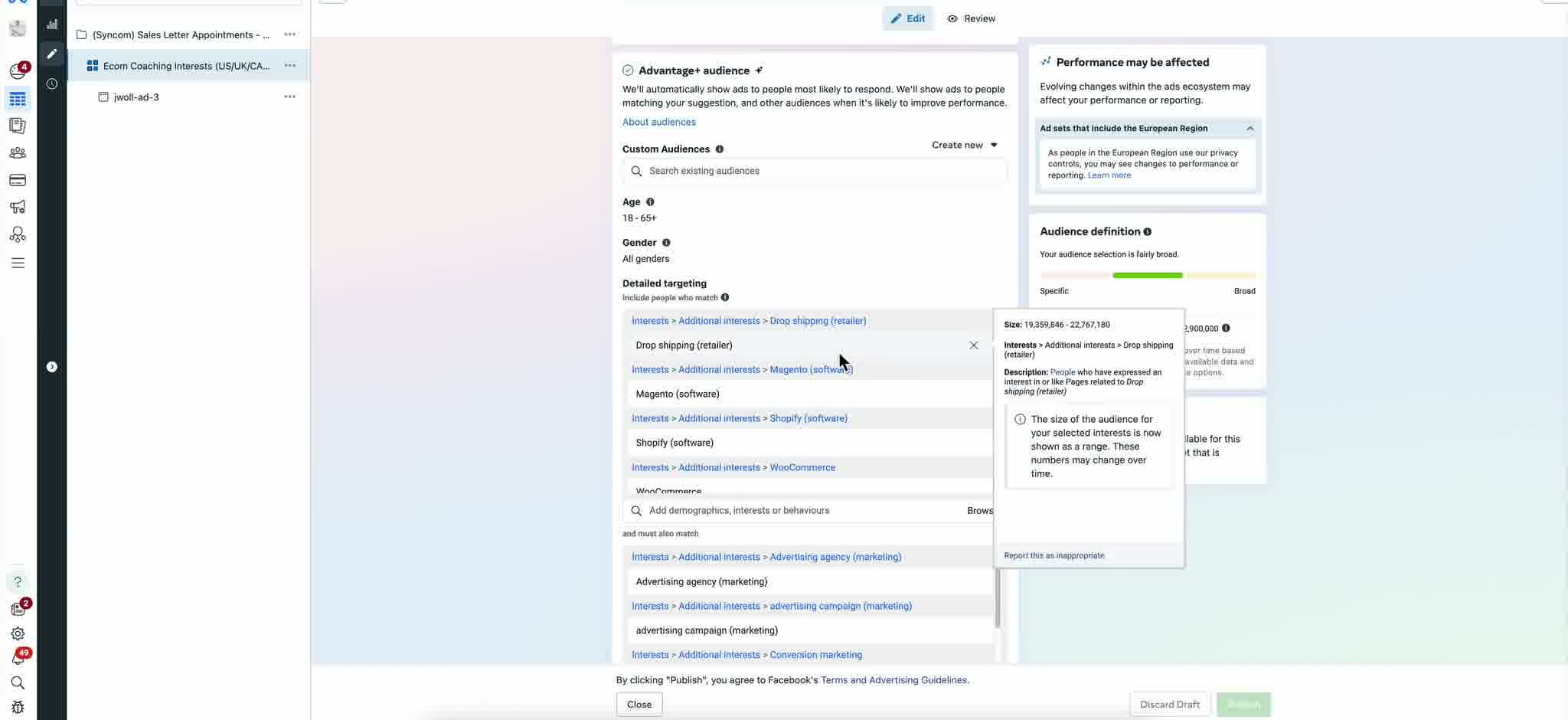This screenshot has width=1568, height=720.
Task: Click the audience Specific-Broad meter bar
Action: pyautogui.click(x=1147, y=275)
